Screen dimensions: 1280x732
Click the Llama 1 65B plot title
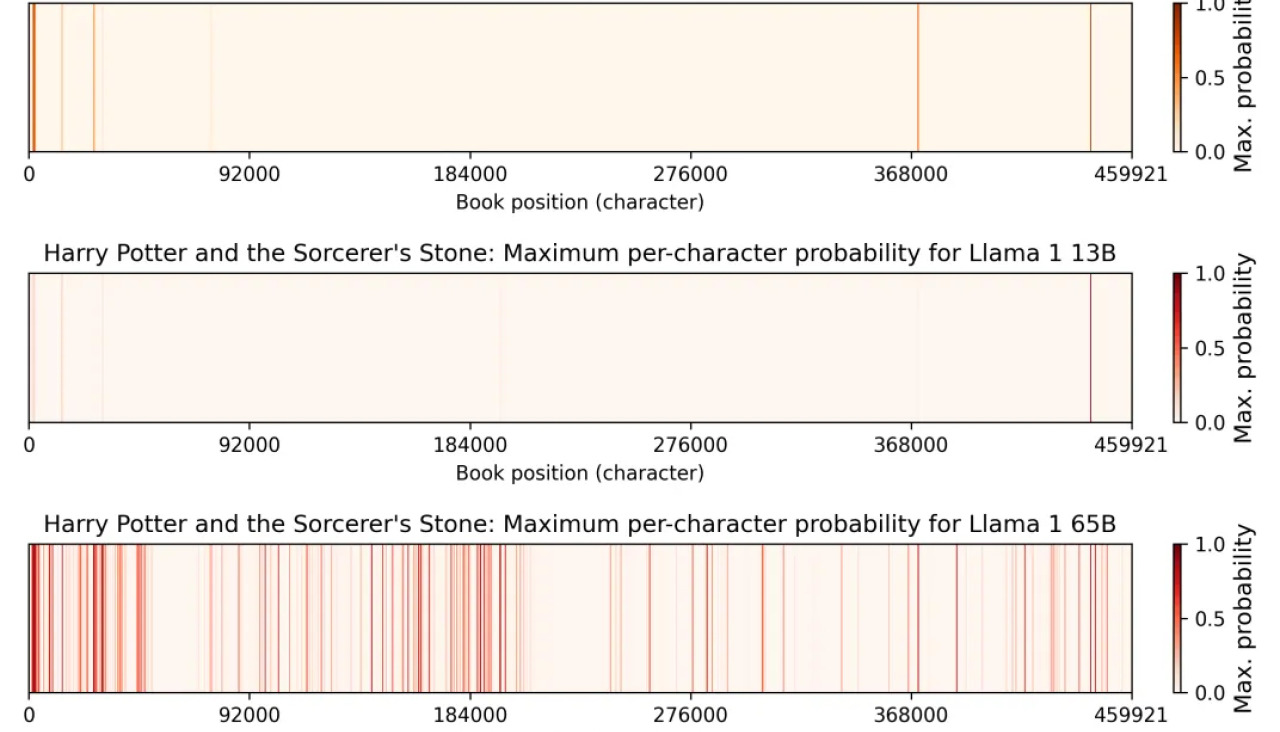(579, 525)
